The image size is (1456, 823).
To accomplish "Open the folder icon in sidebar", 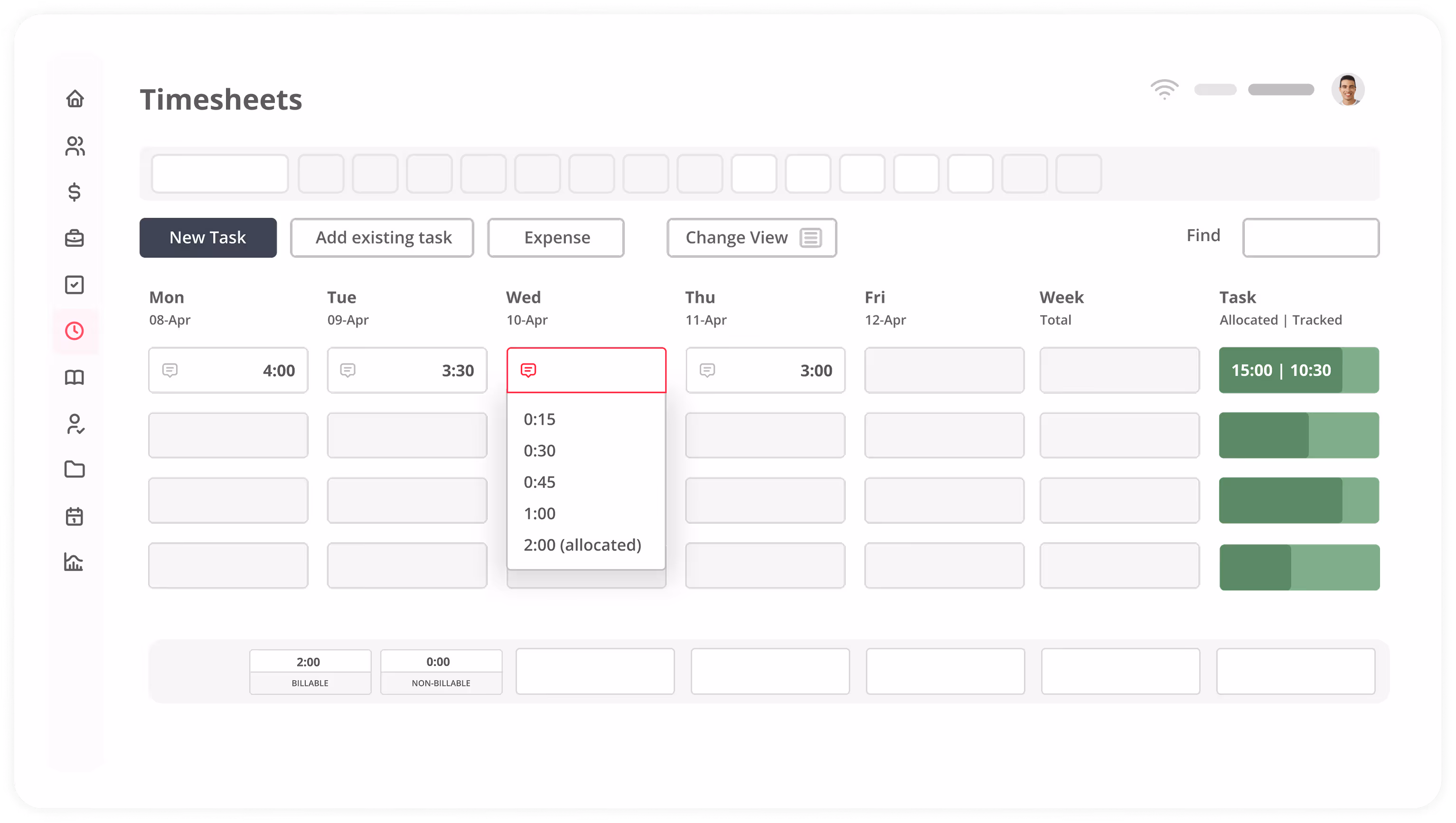I will (x=75, y=469).
